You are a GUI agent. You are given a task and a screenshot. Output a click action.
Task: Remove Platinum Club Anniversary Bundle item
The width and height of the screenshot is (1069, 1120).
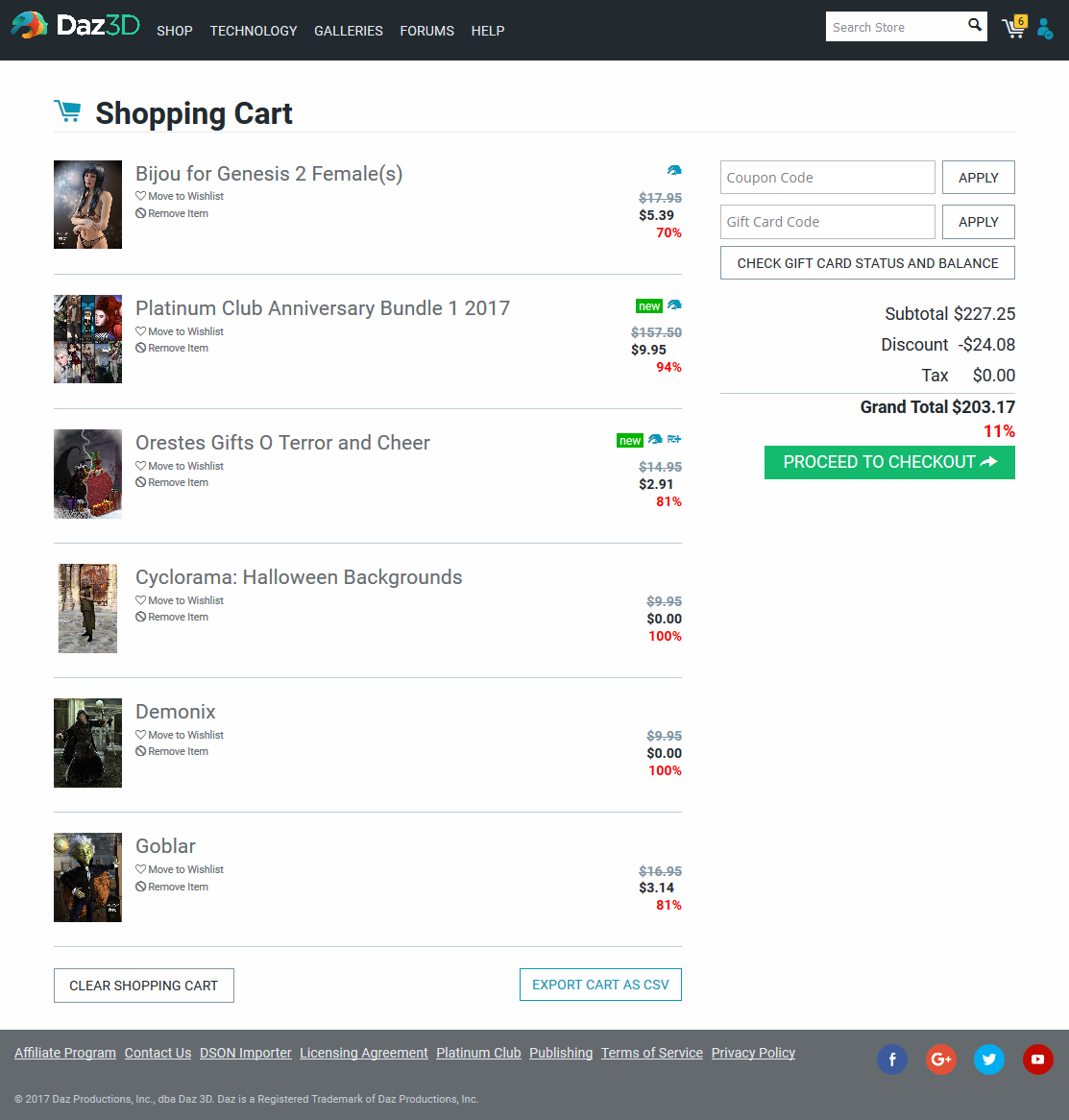point(172,348)
